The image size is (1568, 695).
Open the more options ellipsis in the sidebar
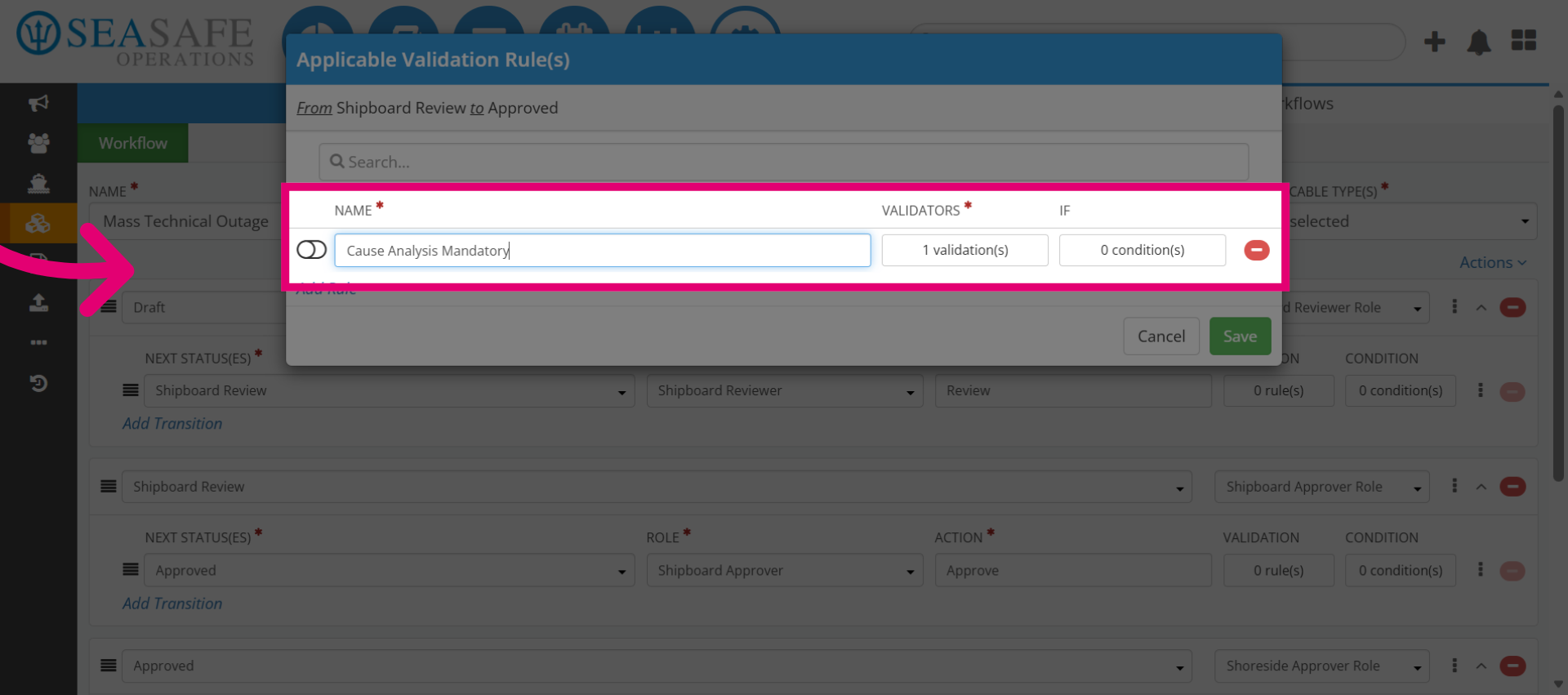coord(38,343)
